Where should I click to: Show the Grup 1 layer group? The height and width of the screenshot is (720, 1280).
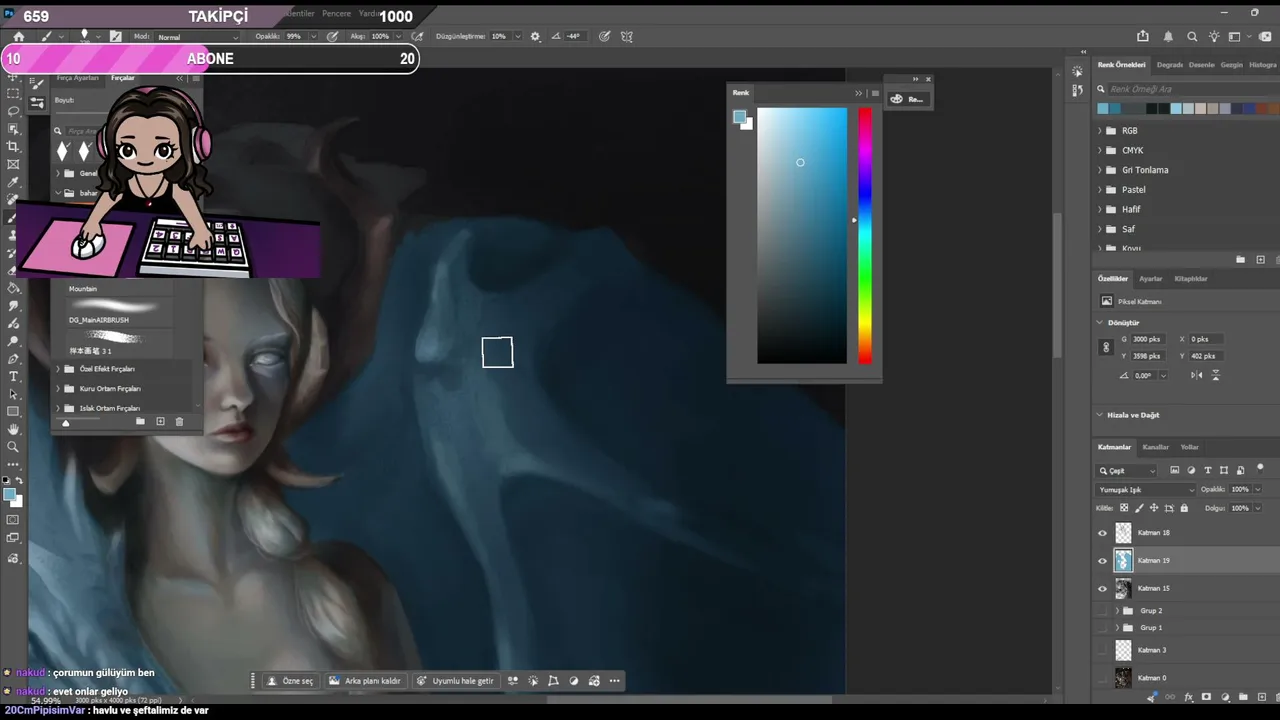(1103, 628)
